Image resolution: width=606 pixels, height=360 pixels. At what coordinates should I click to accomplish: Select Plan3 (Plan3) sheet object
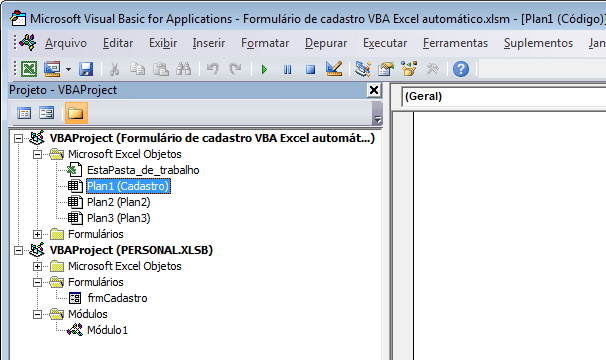118,218
